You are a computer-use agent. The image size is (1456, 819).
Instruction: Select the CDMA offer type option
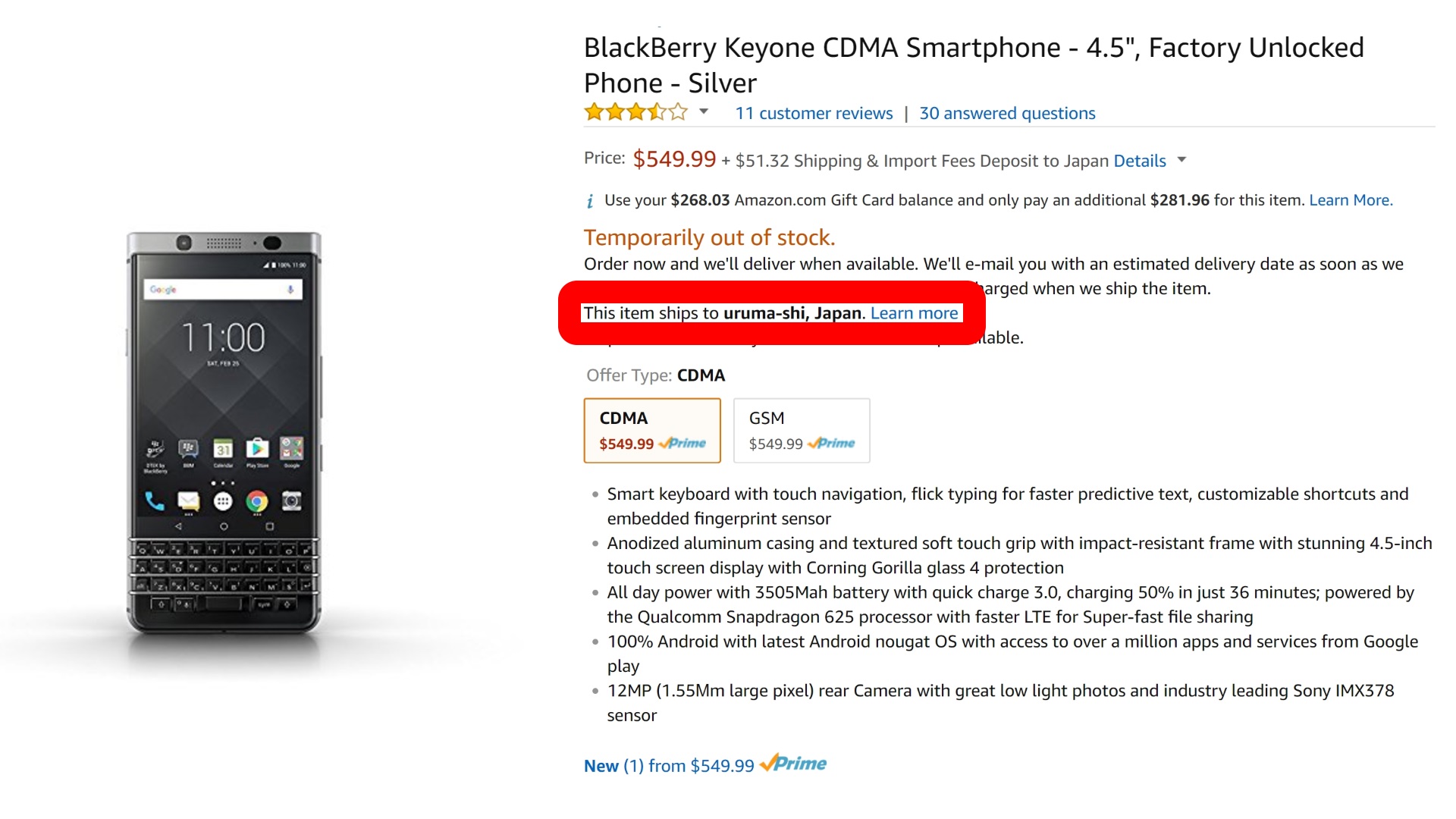[x=652, y=430]
